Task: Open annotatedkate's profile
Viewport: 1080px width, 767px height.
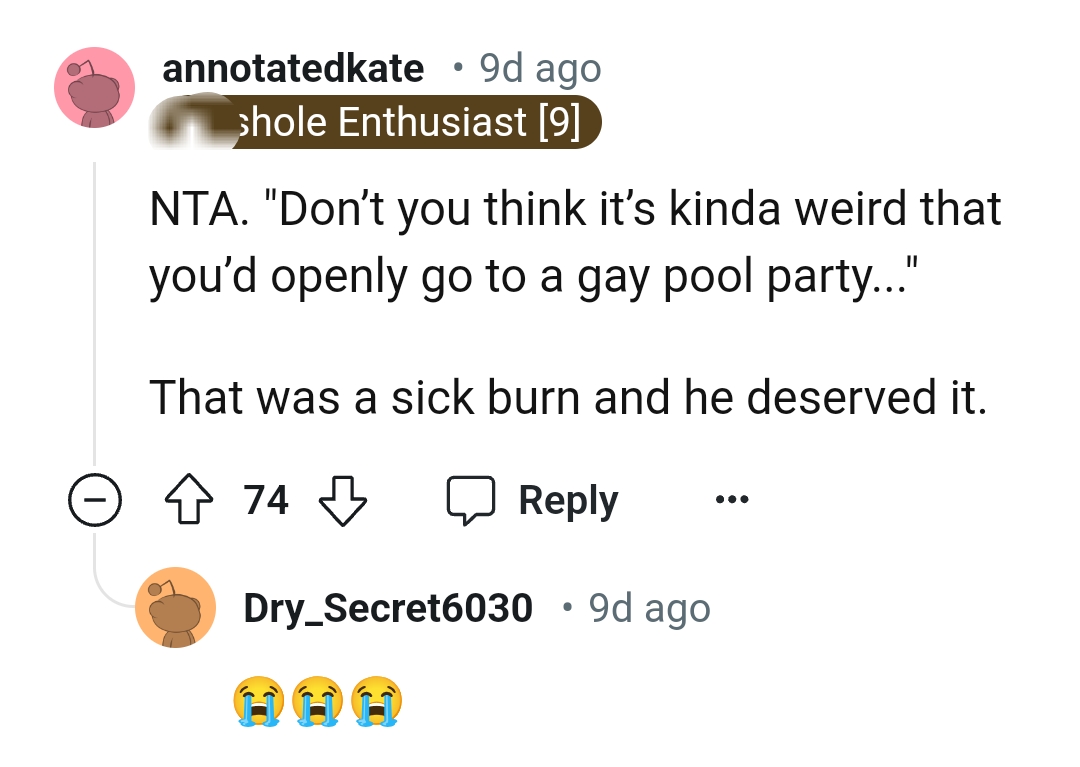Action: tap(295, 68)
